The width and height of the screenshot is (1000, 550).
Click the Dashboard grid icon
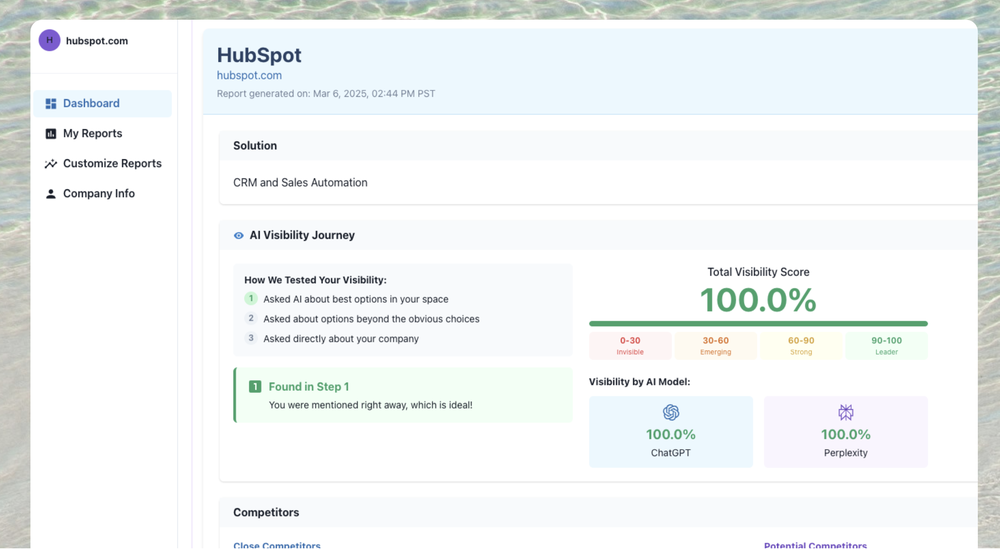[x=51, y=104]
